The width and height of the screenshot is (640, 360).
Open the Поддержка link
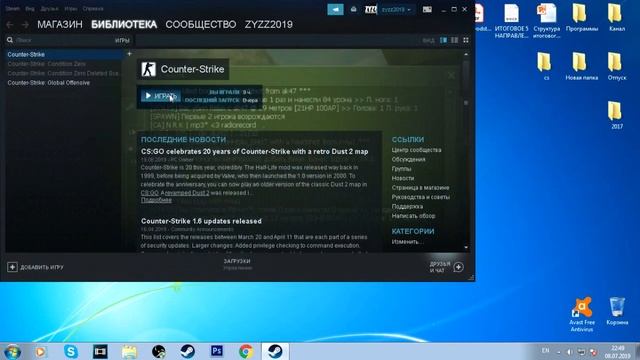pos(407,207)
